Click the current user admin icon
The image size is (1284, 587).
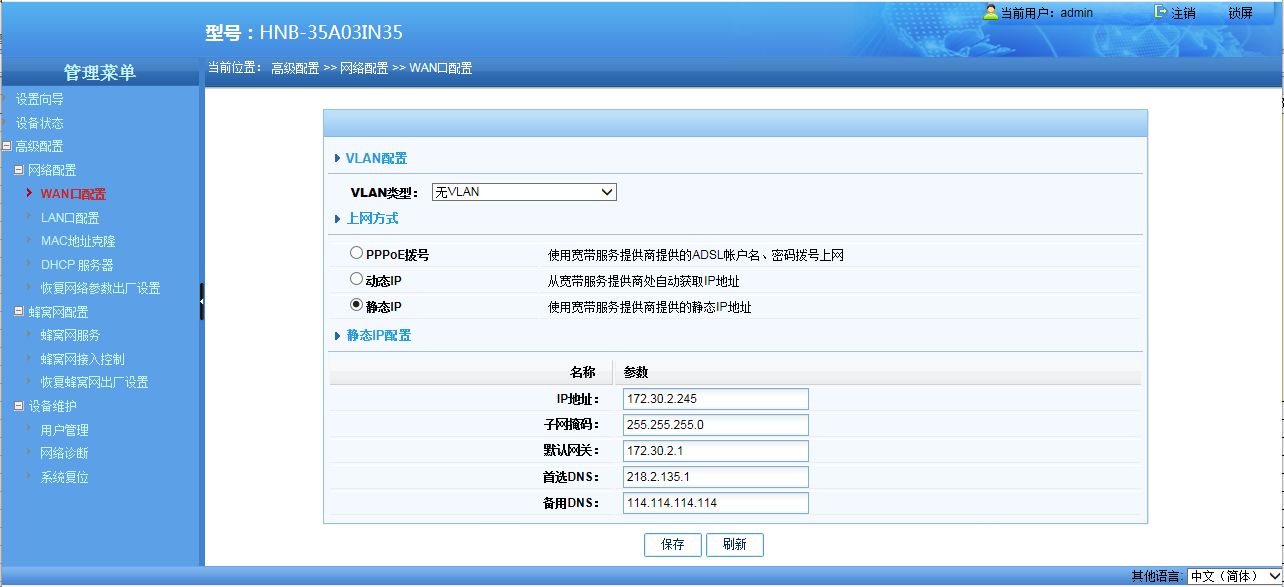click(x=991, y=13)
